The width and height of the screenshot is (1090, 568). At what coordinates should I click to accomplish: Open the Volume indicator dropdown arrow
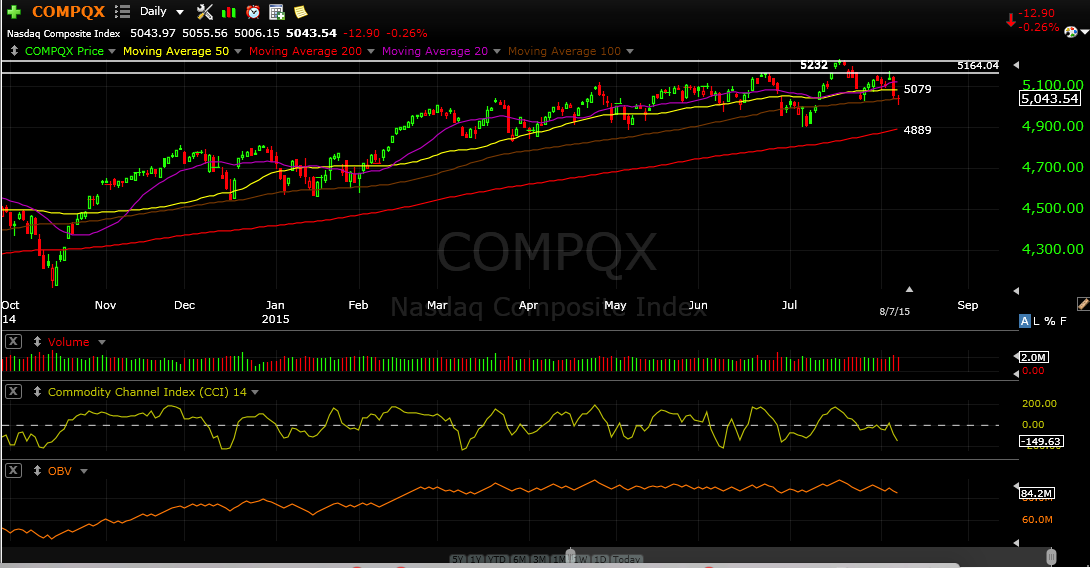click(101, 343)
